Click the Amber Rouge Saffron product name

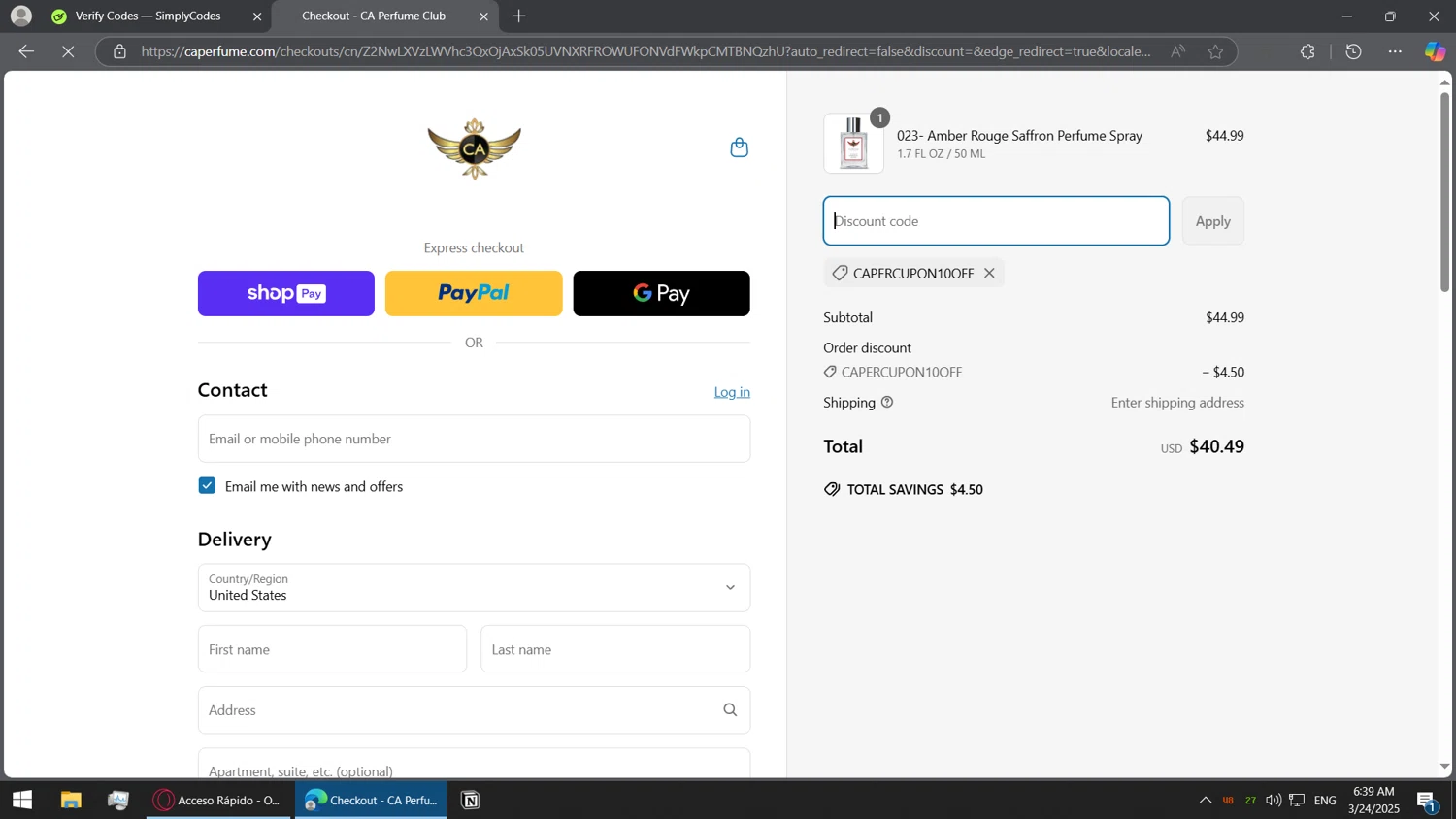pyautogui.click(x=1019, y=136)
